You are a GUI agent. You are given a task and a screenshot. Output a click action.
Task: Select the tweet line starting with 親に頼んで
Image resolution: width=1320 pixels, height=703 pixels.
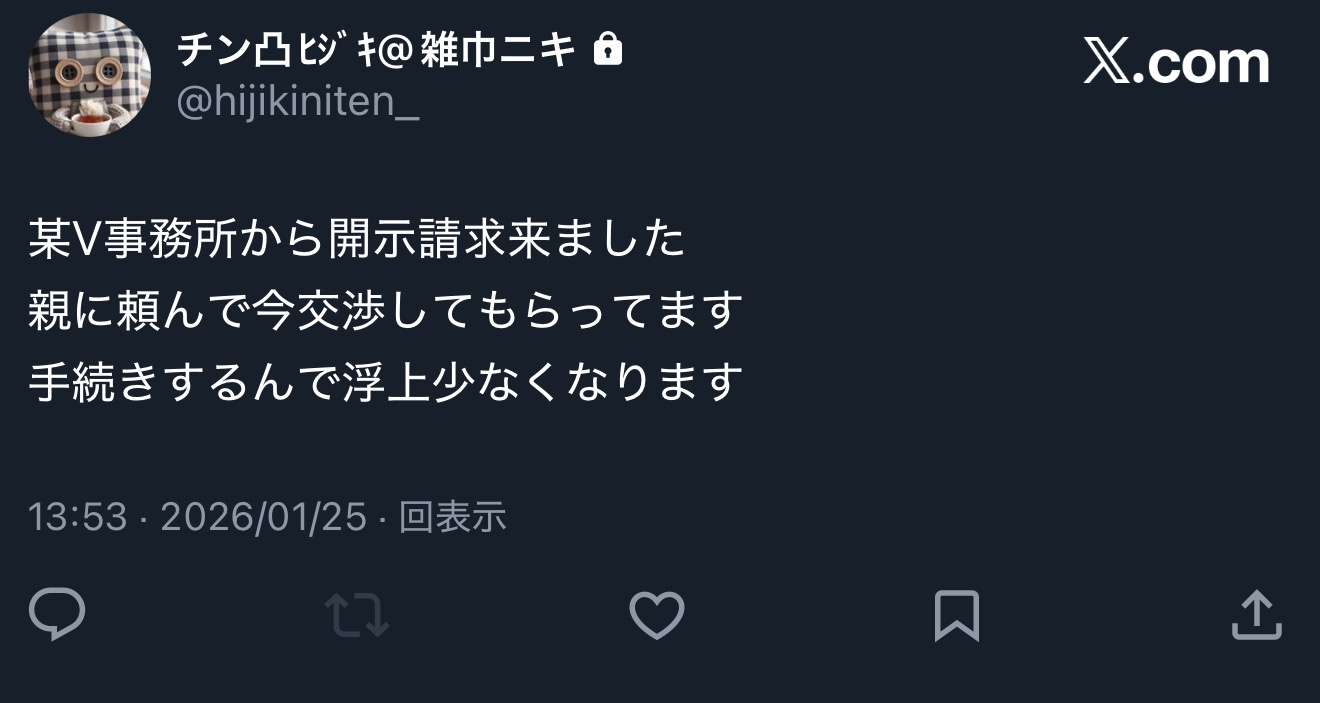(x=386, y=311)
